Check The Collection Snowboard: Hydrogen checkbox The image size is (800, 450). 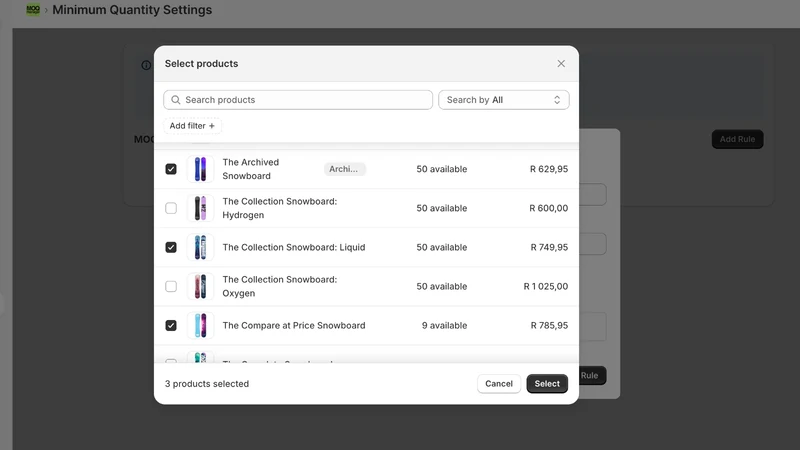[171, 208]
